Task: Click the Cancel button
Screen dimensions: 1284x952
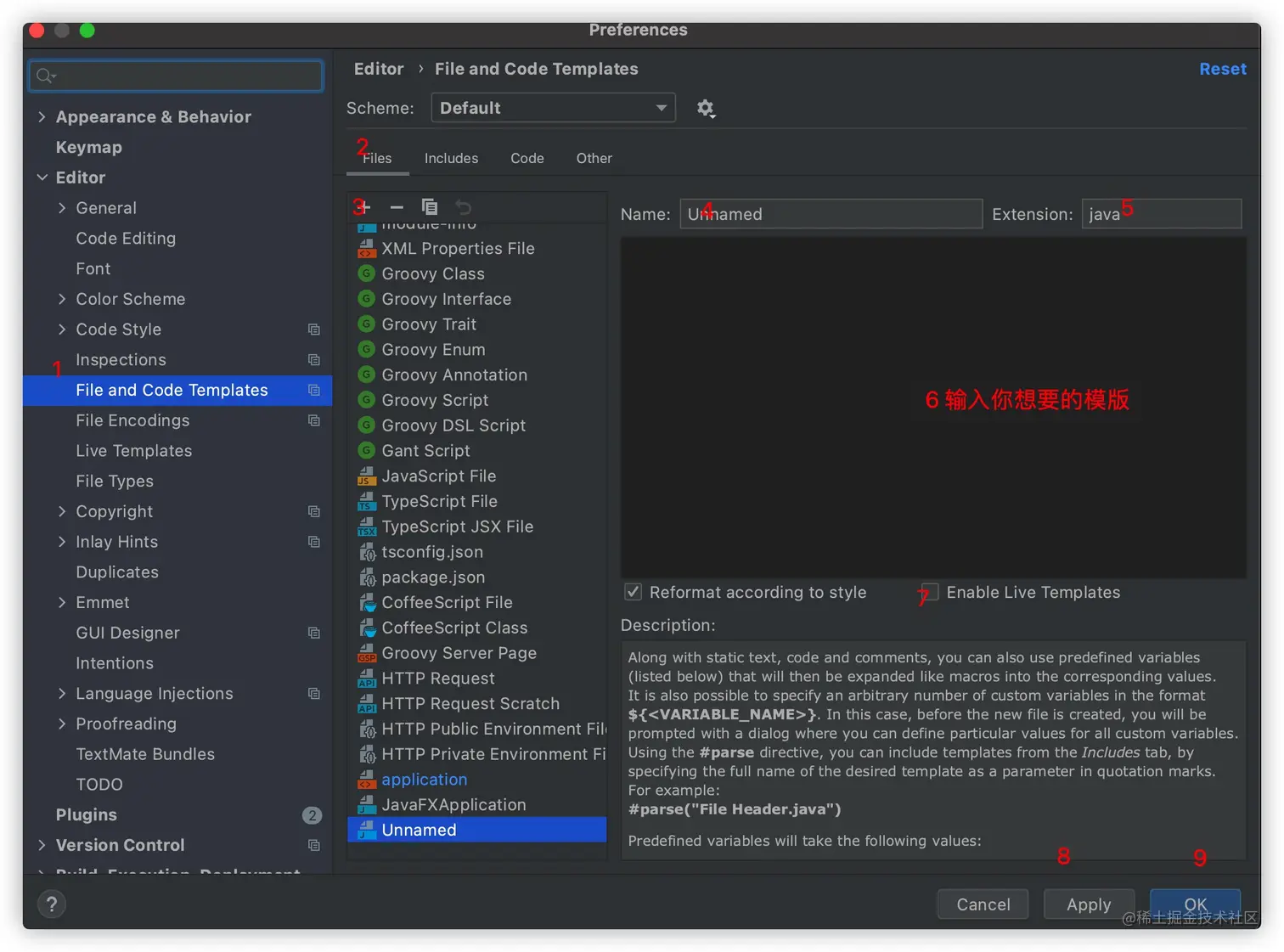Action: coord(983,904)
